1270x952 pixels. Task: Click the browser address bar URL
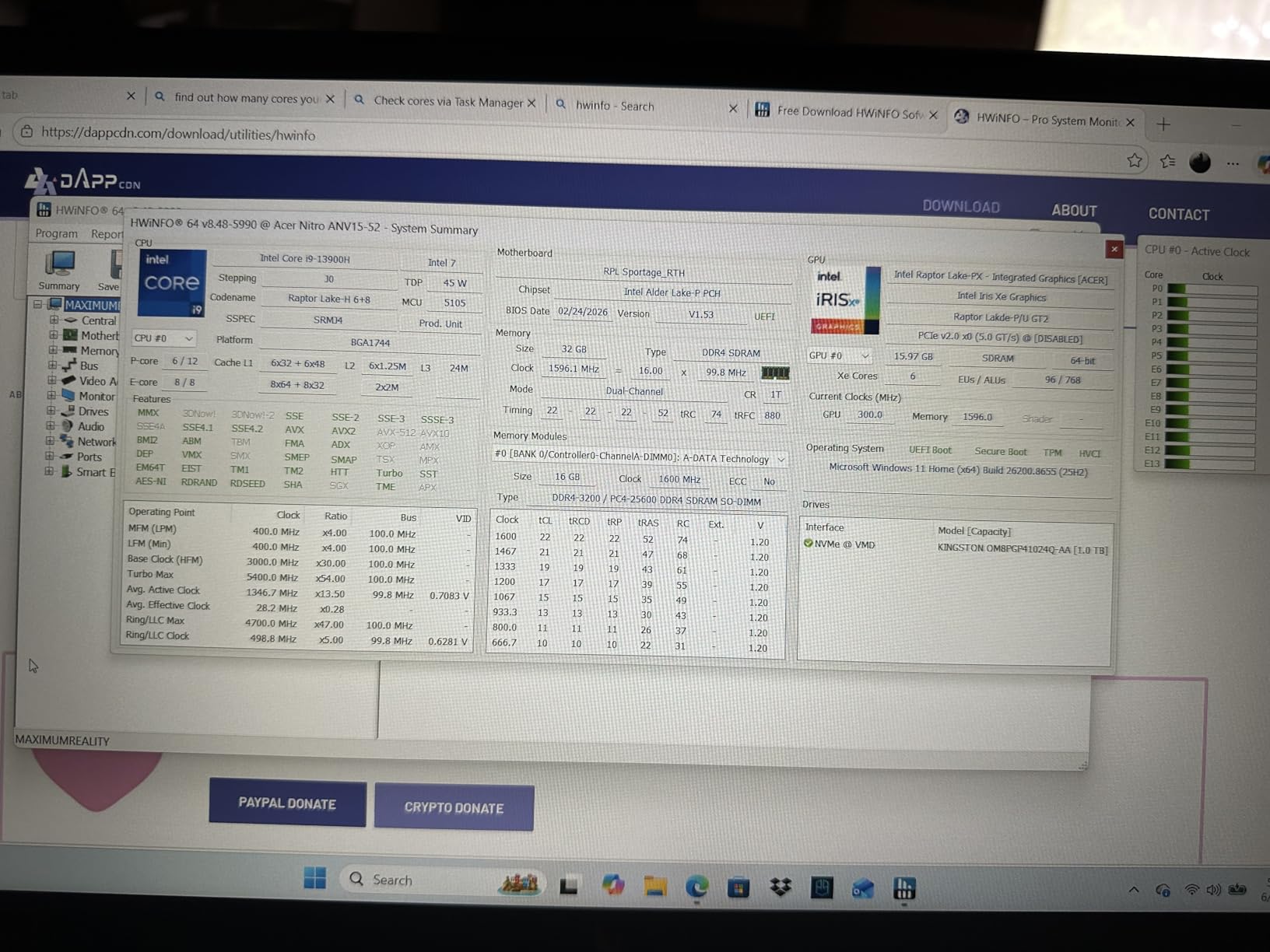coord(178,134)
